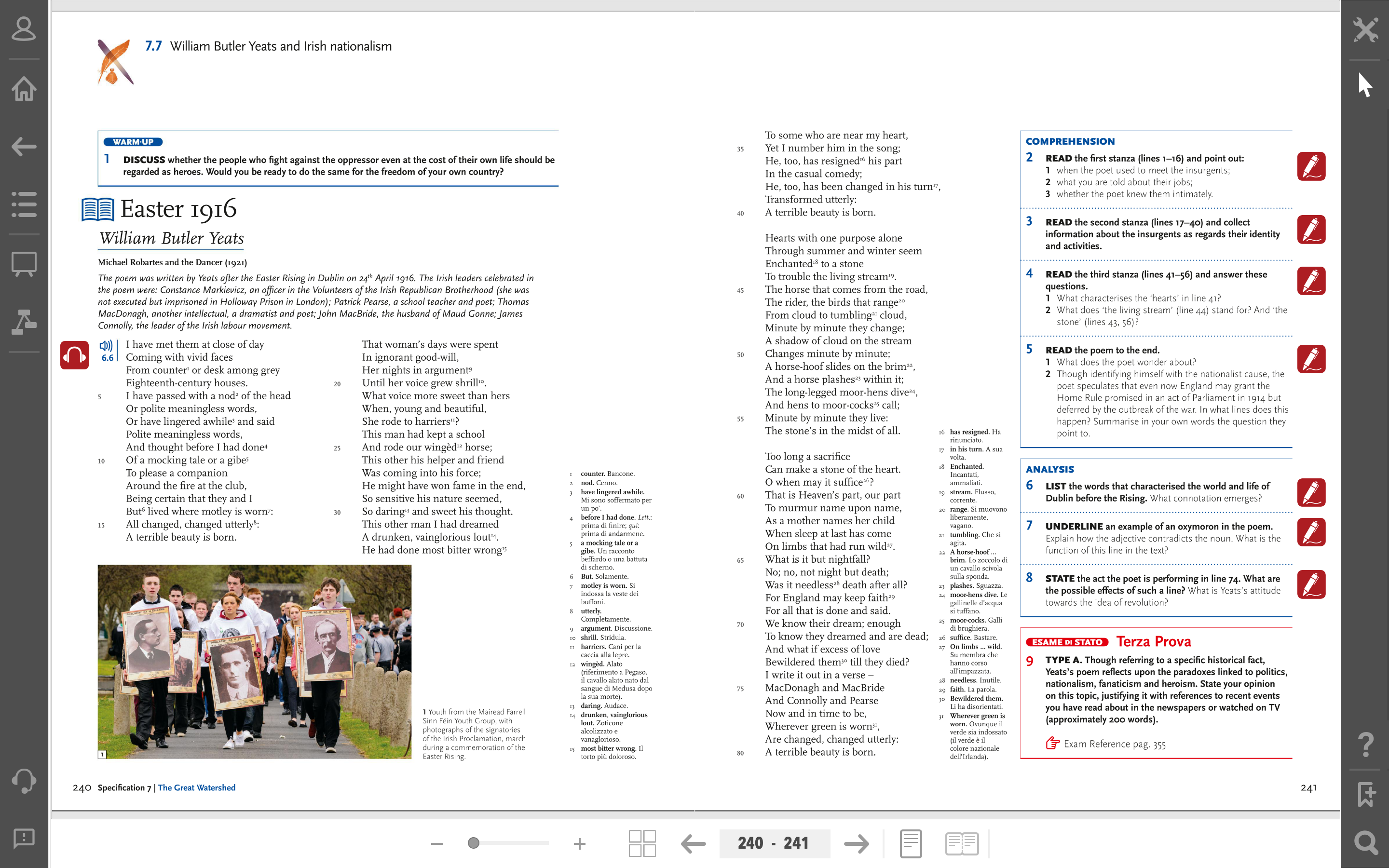1389x868 pixels.
Task: Open the table of contents list icon
Action: coord(24,204)
